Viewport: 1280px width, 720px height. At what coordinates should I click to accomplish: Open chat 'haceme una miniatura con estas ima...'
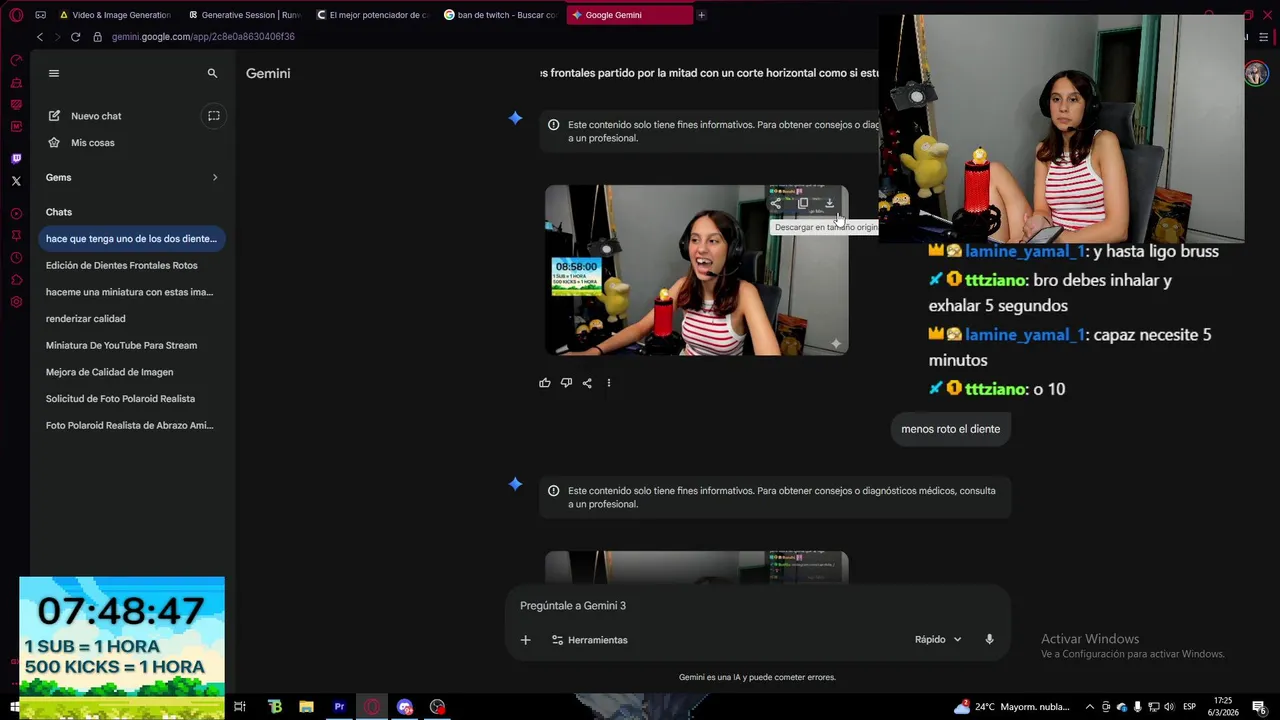click(x=131, y=292)
